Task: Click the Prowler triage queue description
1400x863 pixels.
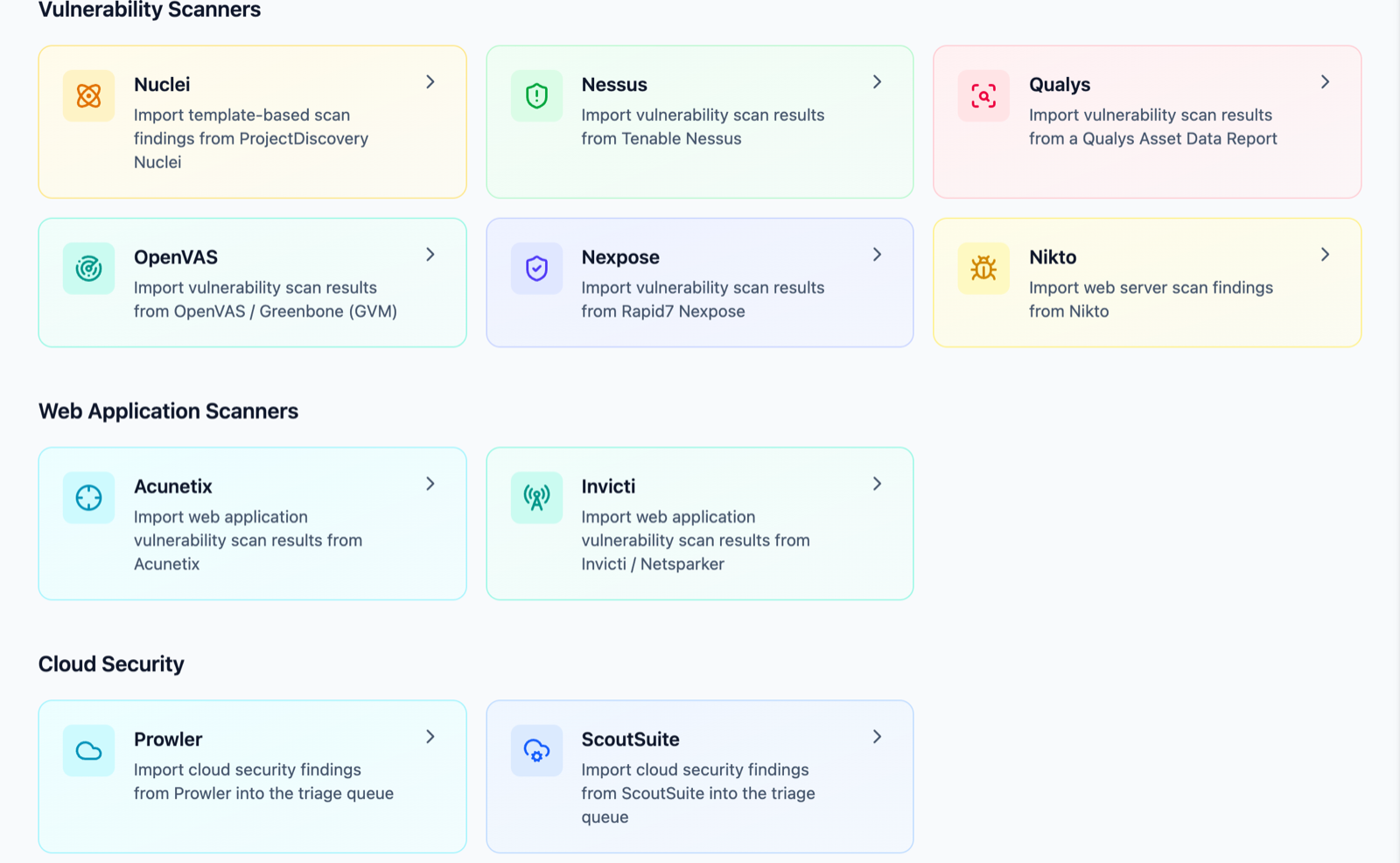Action: tap(263, 782)
